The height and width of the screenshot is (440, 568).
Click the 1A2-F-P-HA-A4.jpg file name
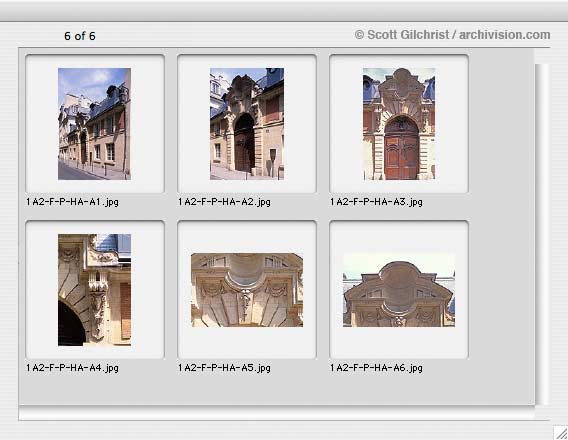pos(72,368)
